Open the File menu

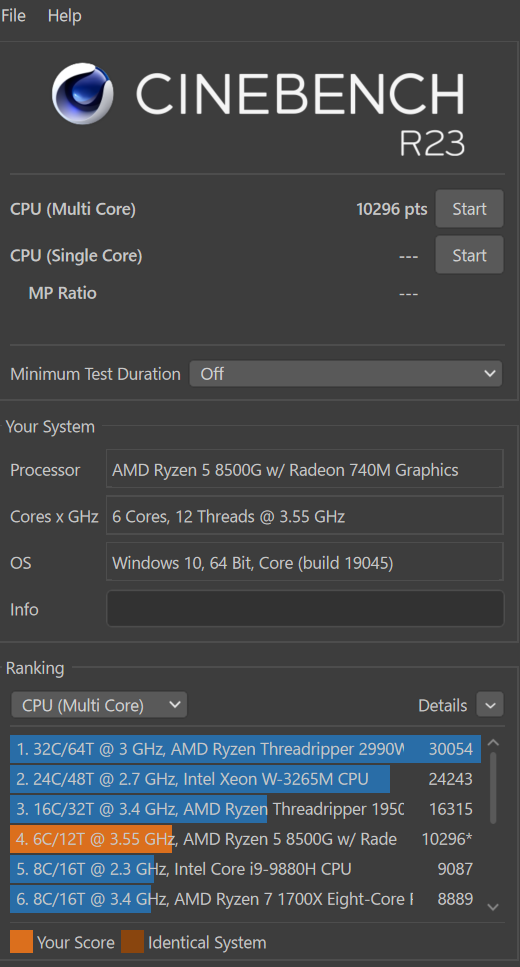13,15
